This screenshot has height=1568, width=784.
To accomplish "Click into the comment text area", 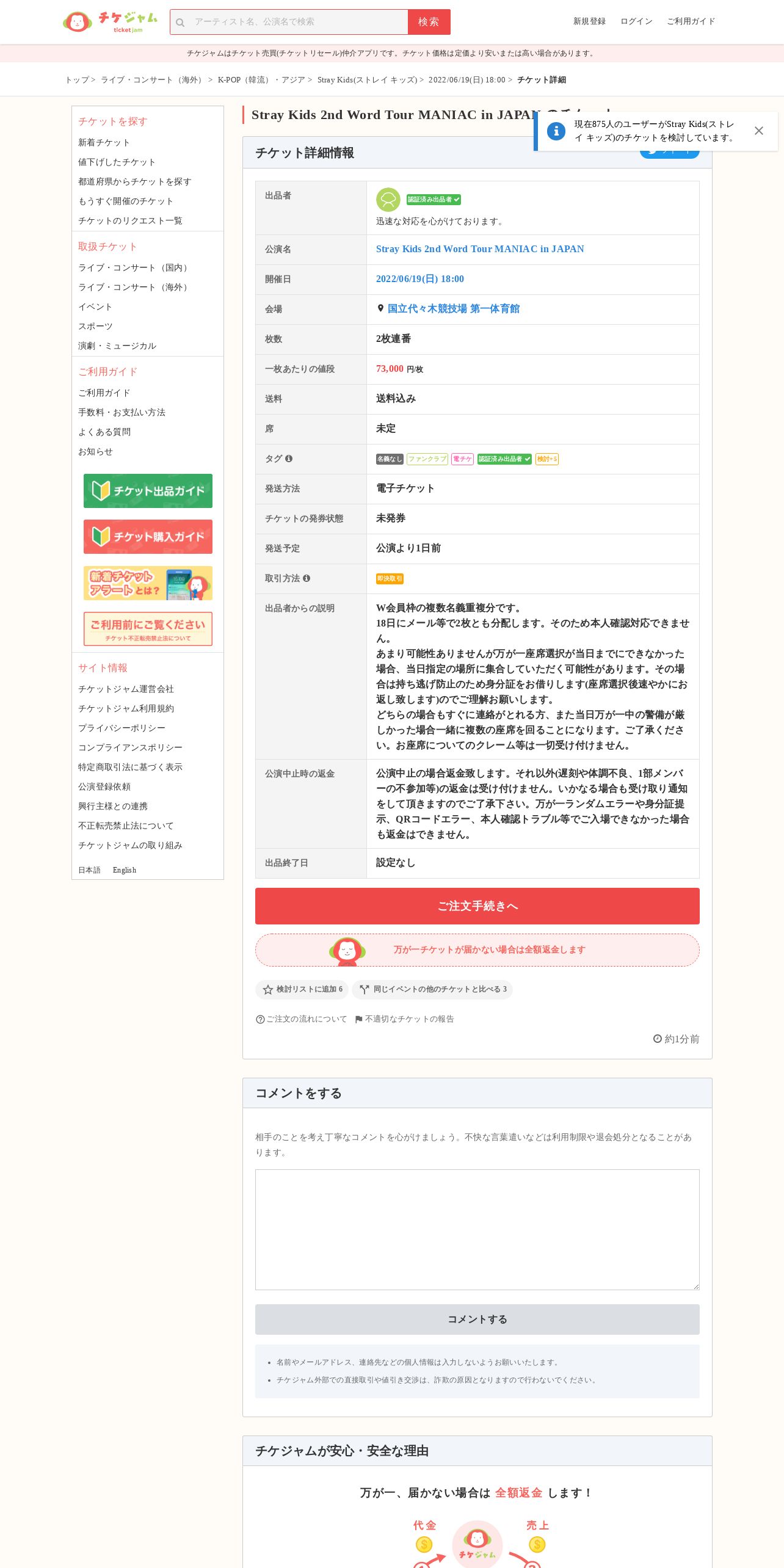I will 477,1230.
